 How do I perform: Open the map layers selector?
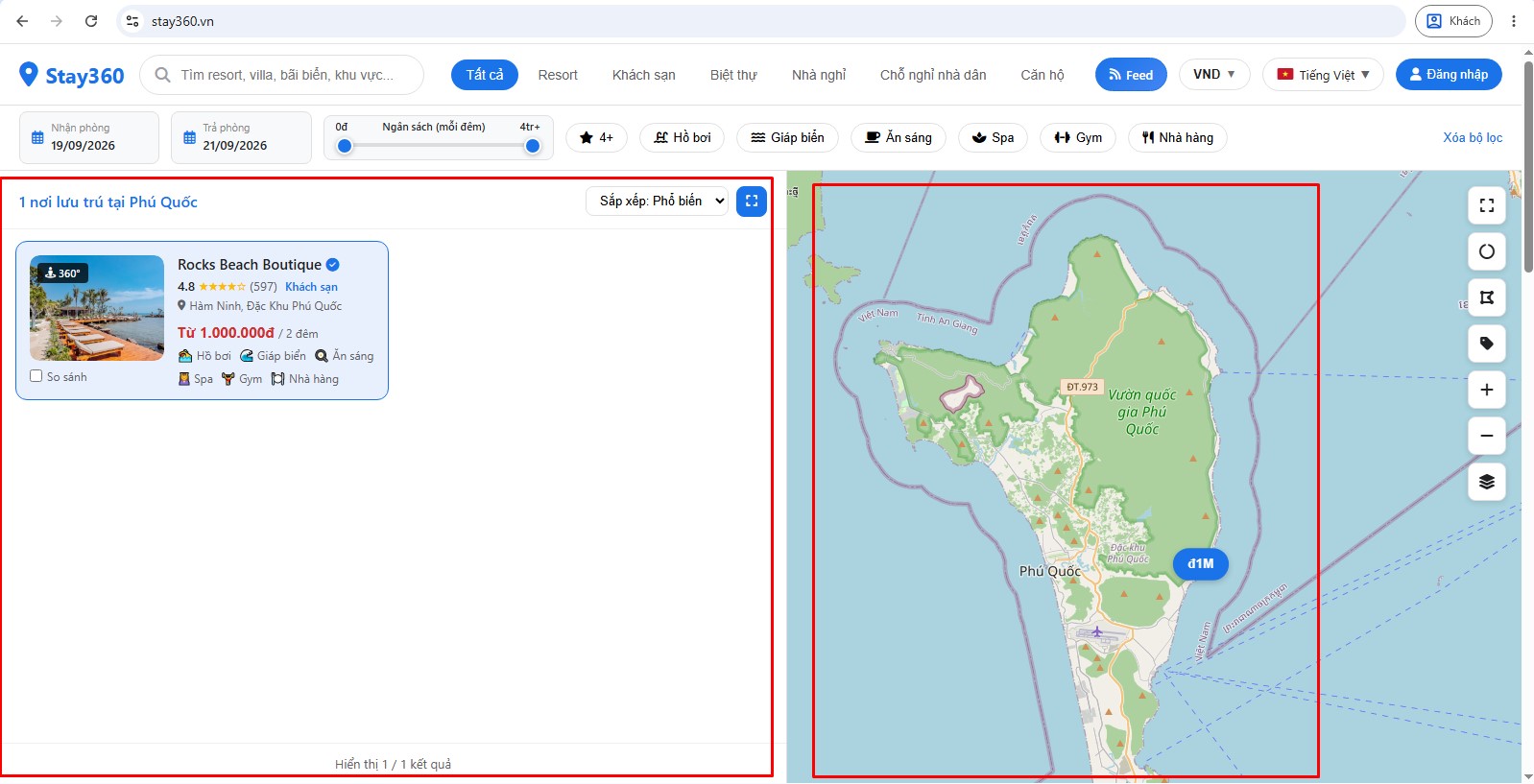coord(1487,482)
